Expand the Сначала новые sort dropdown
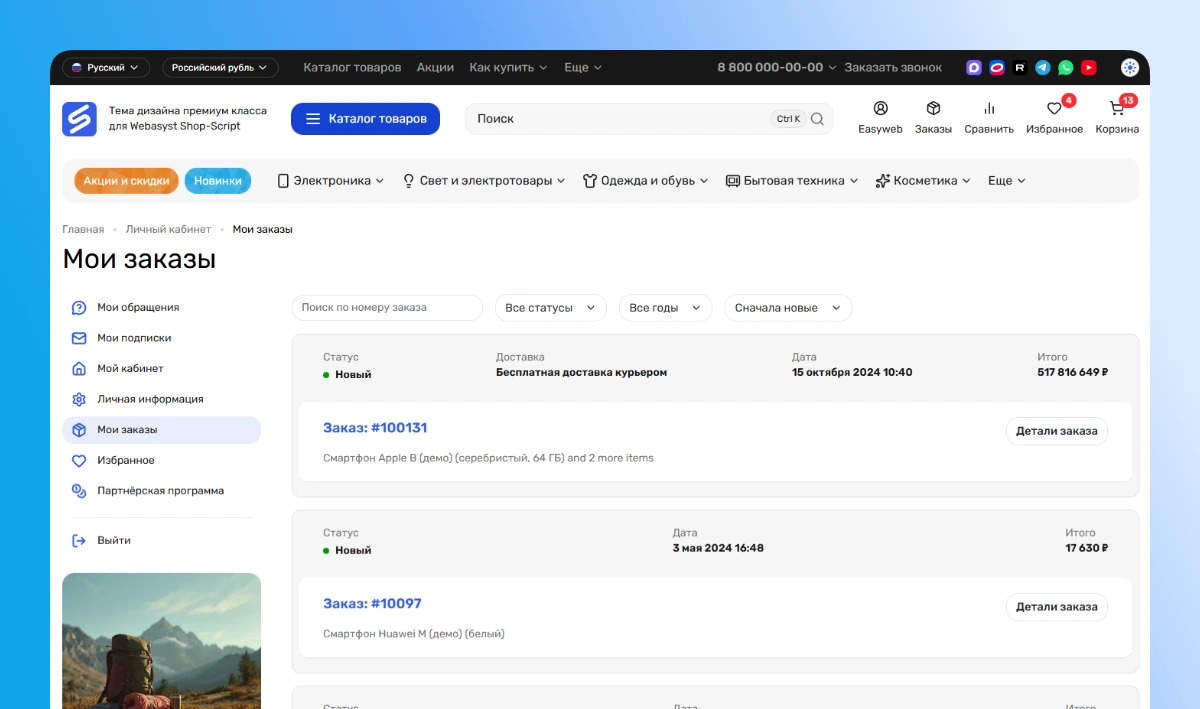This screenshot has height=709, width=1200. tap(787, 308)
